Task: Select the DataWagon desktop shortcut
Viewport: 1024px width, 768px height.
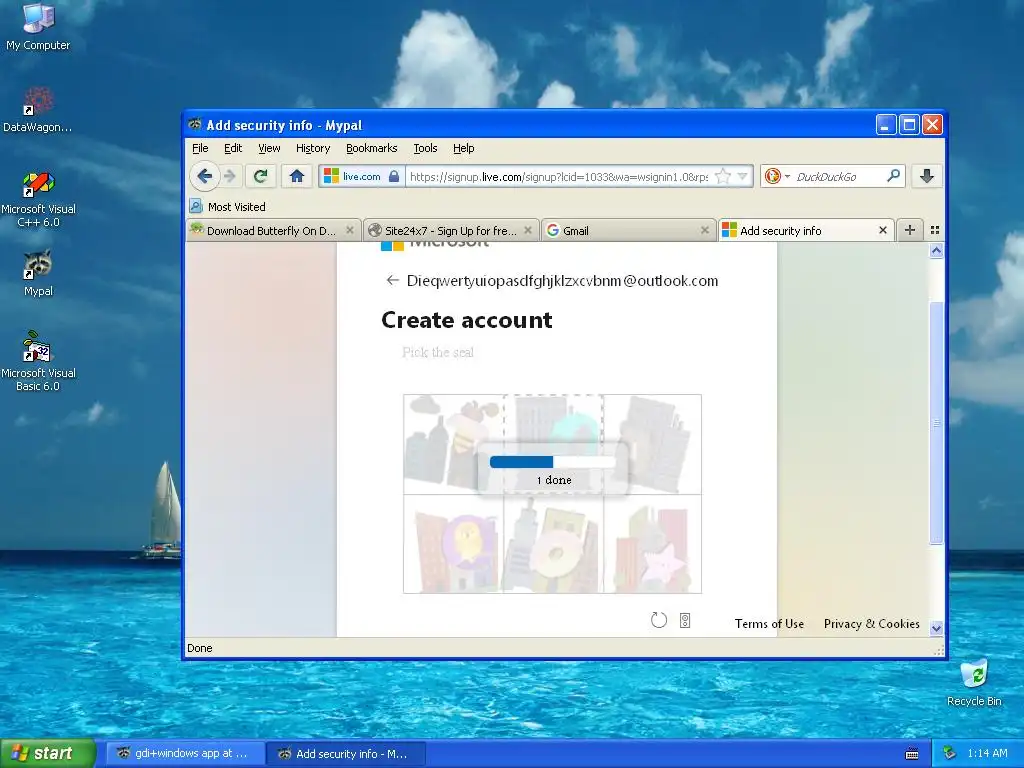Action: [38, 110]
